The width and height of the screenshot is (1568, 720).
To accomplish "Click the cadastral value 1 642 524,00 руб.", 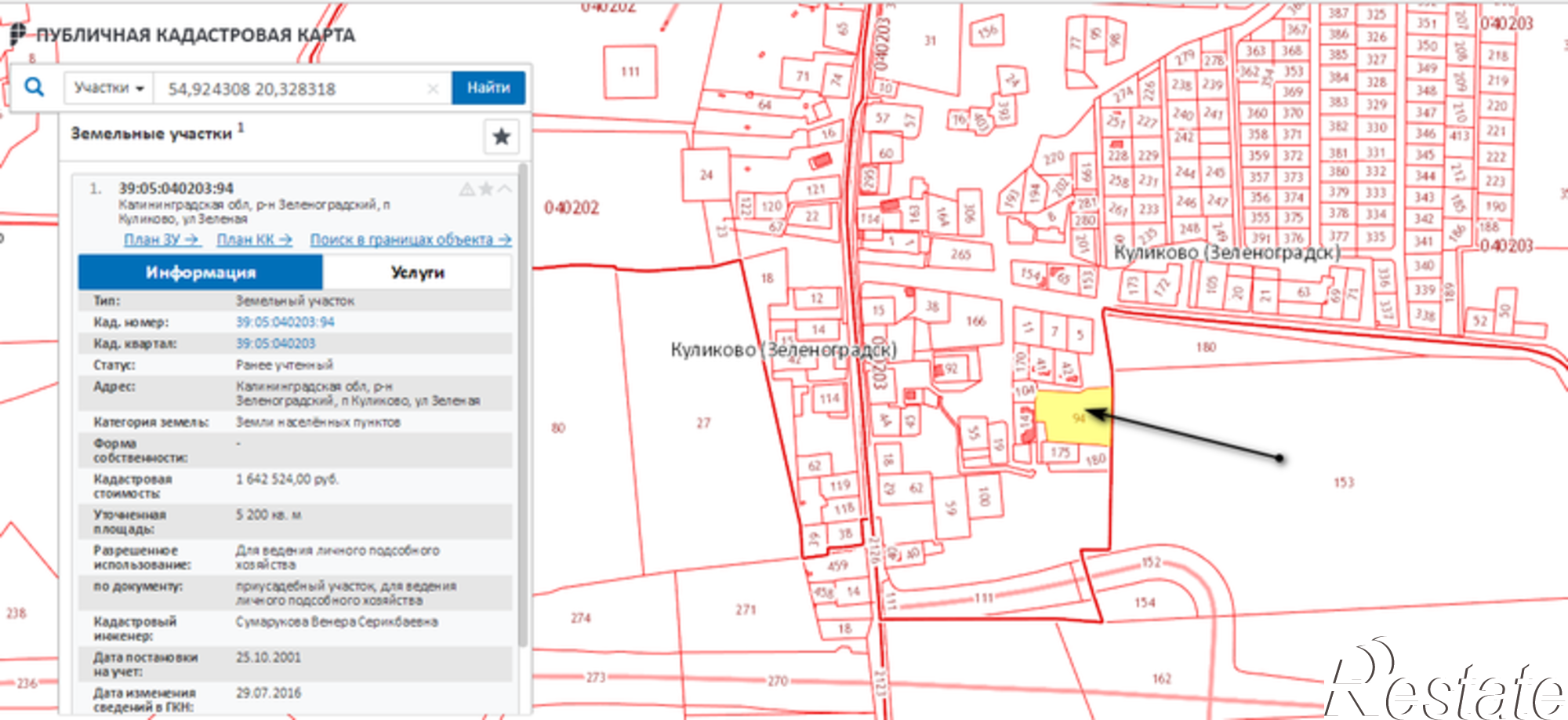I will click(x=287, y=479).
